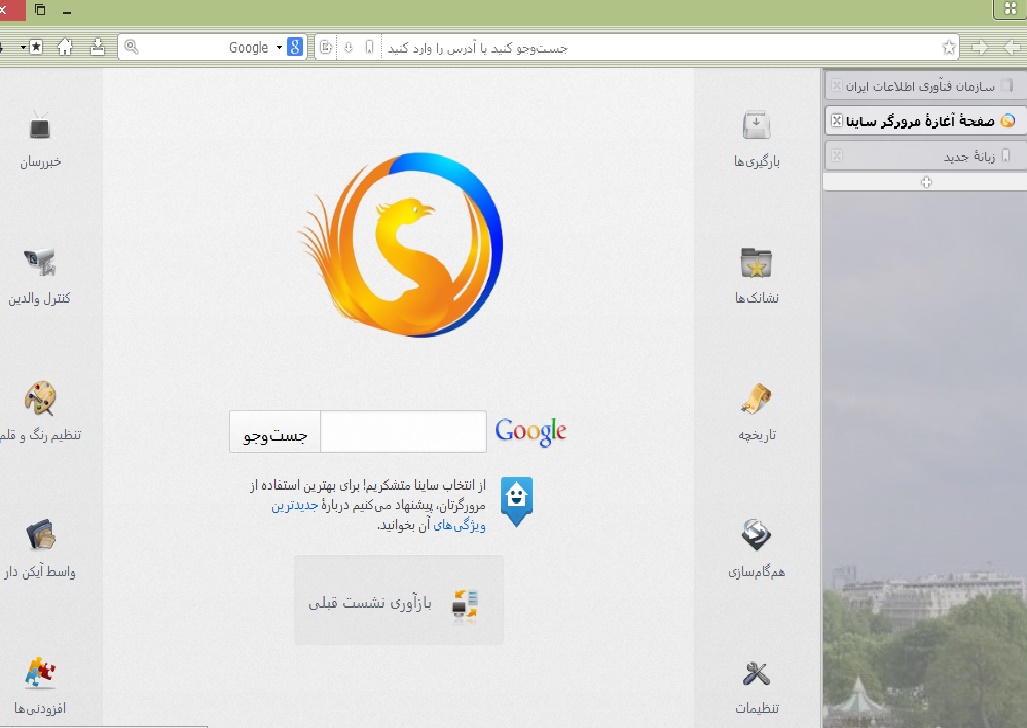1027x728 pixels.
Task: Click the Google logo beside search field
Action: (x=531, y=431)
